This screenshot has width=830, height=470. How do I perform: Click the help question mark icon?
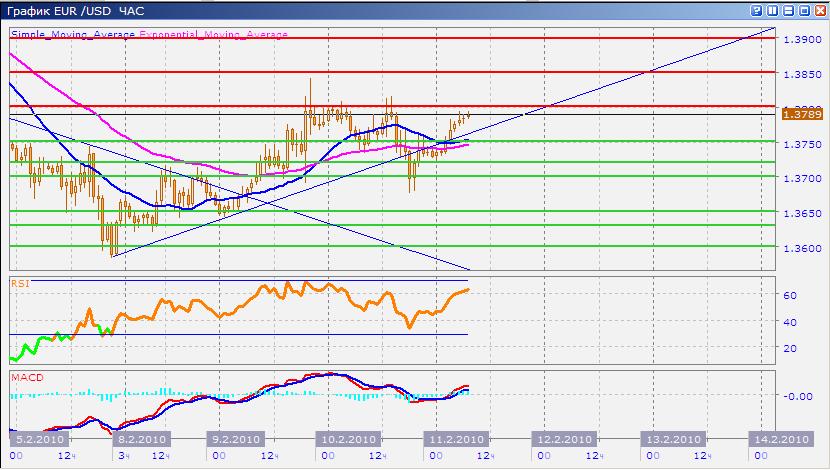coord(756,11)
